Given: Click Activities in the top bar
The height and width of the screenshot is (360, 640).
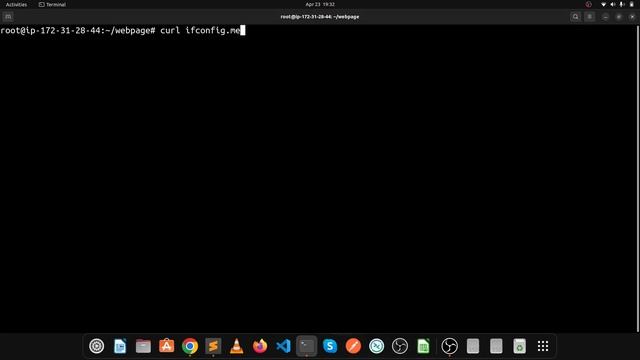Looking at the screenshot, I should 16,4.
